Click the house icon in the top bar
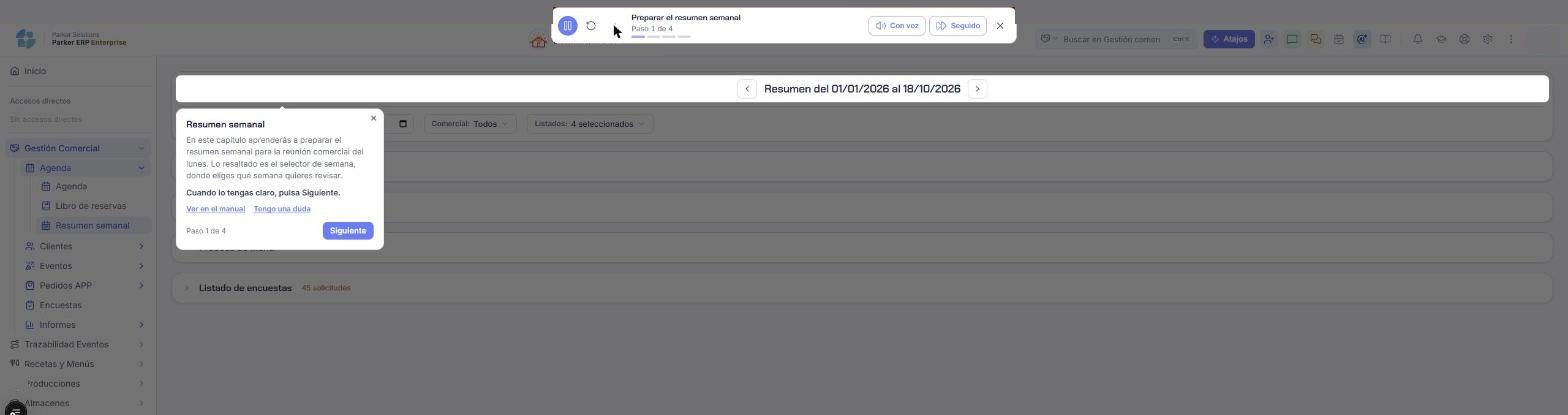Image resolution: width=1568 pixels, height=415 pixels. coord(538,42)
